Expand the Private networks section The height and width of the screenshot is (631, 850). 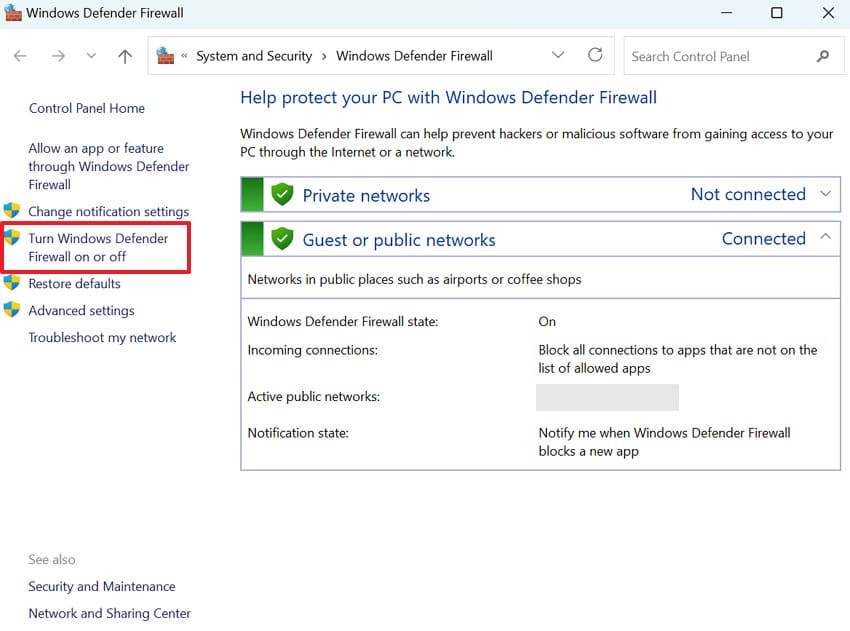click(x=826, y=194)
